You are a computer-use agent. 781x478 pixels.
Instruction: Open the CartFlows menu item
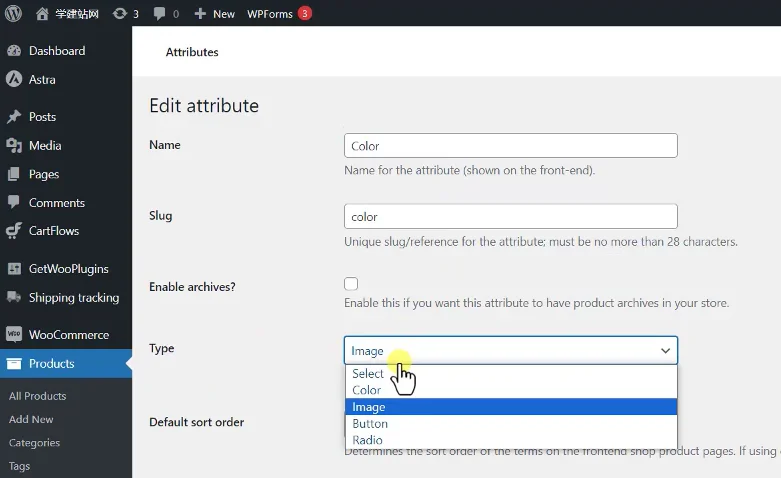point(54,231)
